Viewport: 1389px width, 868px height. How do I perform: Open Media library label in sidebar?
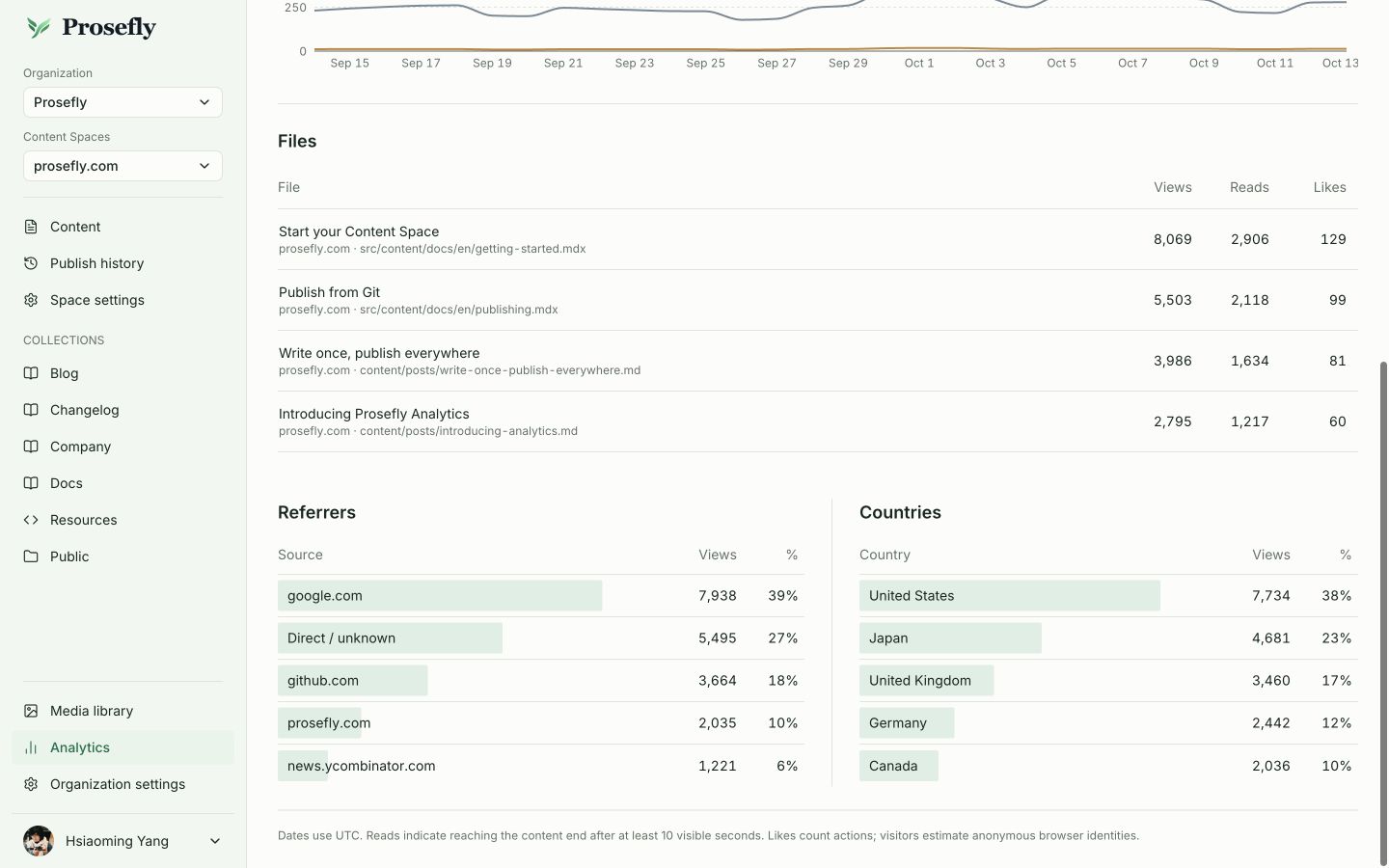(92, 711)
